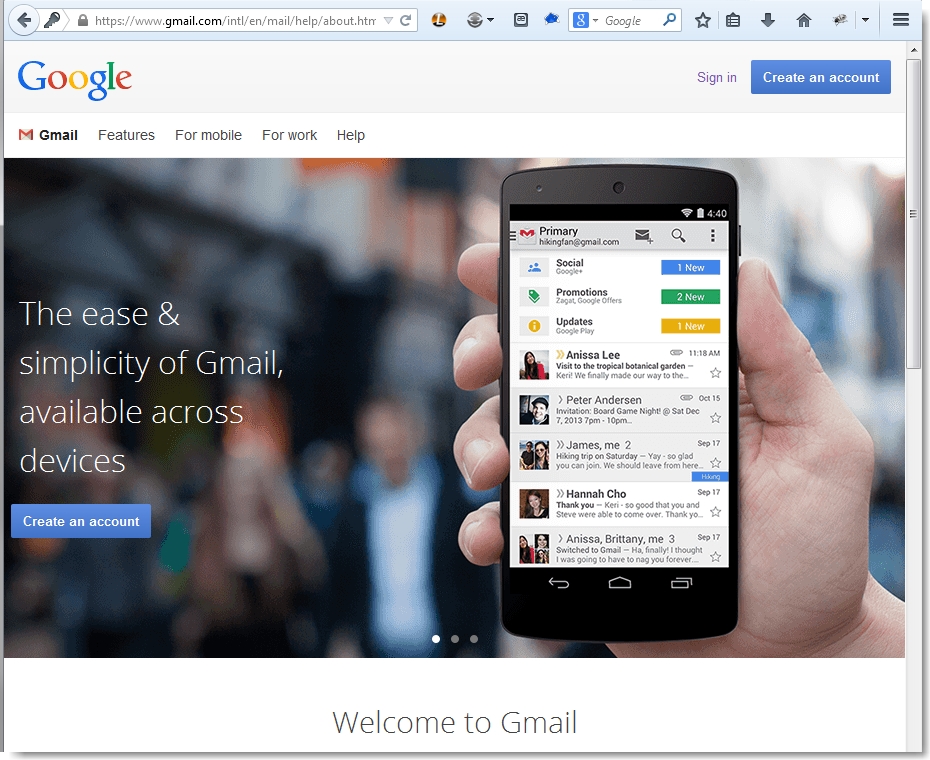This screenshot has width=930, height=760.
Task: Star the Anissa, Brittany, me email
Action: click(x=715, y=557)
